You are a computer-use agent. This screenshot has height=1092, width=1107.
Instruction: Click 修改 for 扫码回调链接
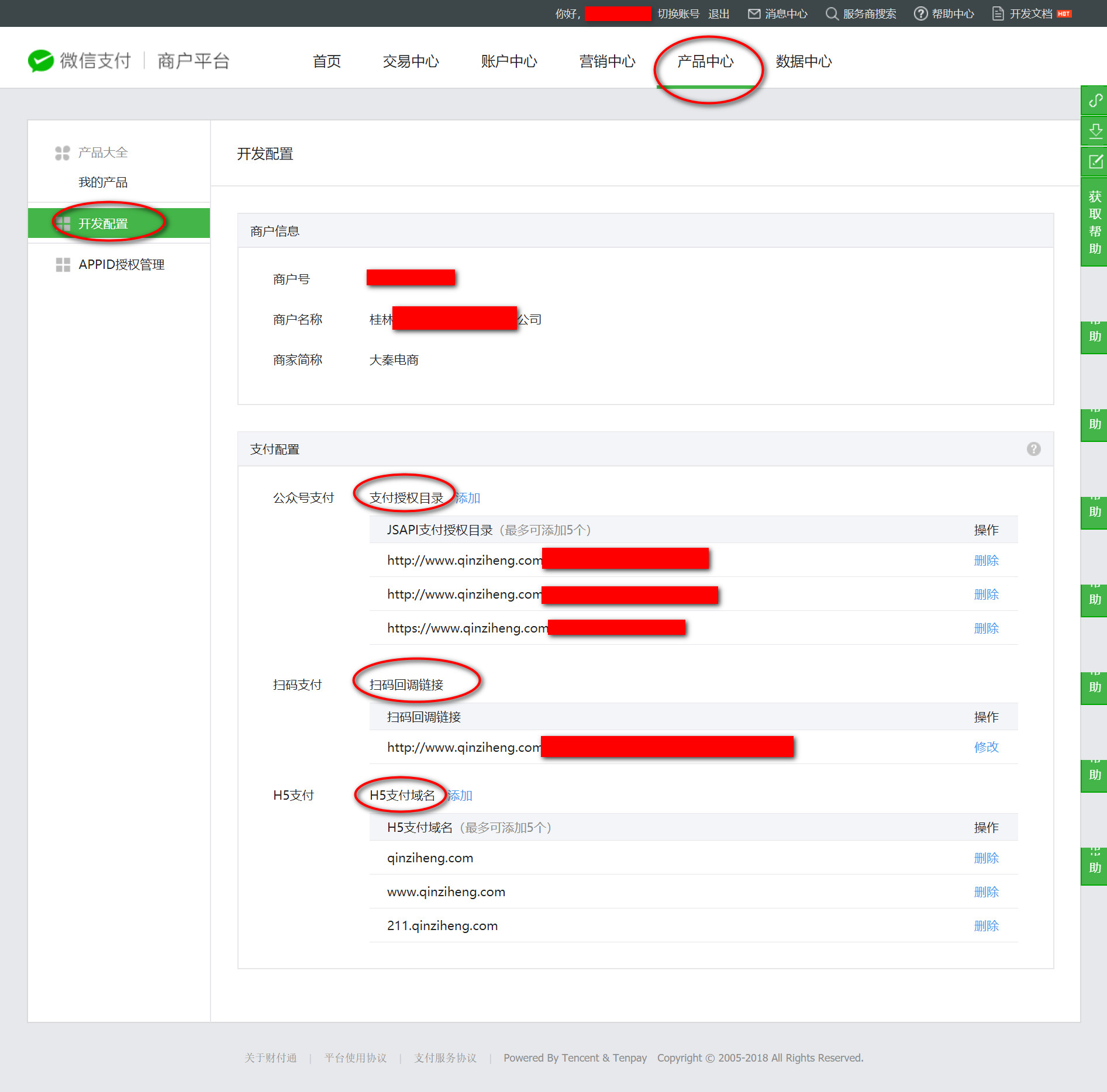coord(987,747)
